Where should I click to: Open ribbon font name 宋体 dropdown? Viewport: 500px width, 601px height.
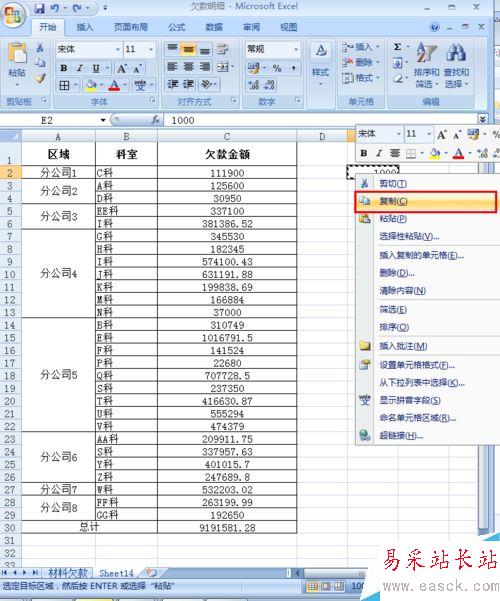click(118, 49)
